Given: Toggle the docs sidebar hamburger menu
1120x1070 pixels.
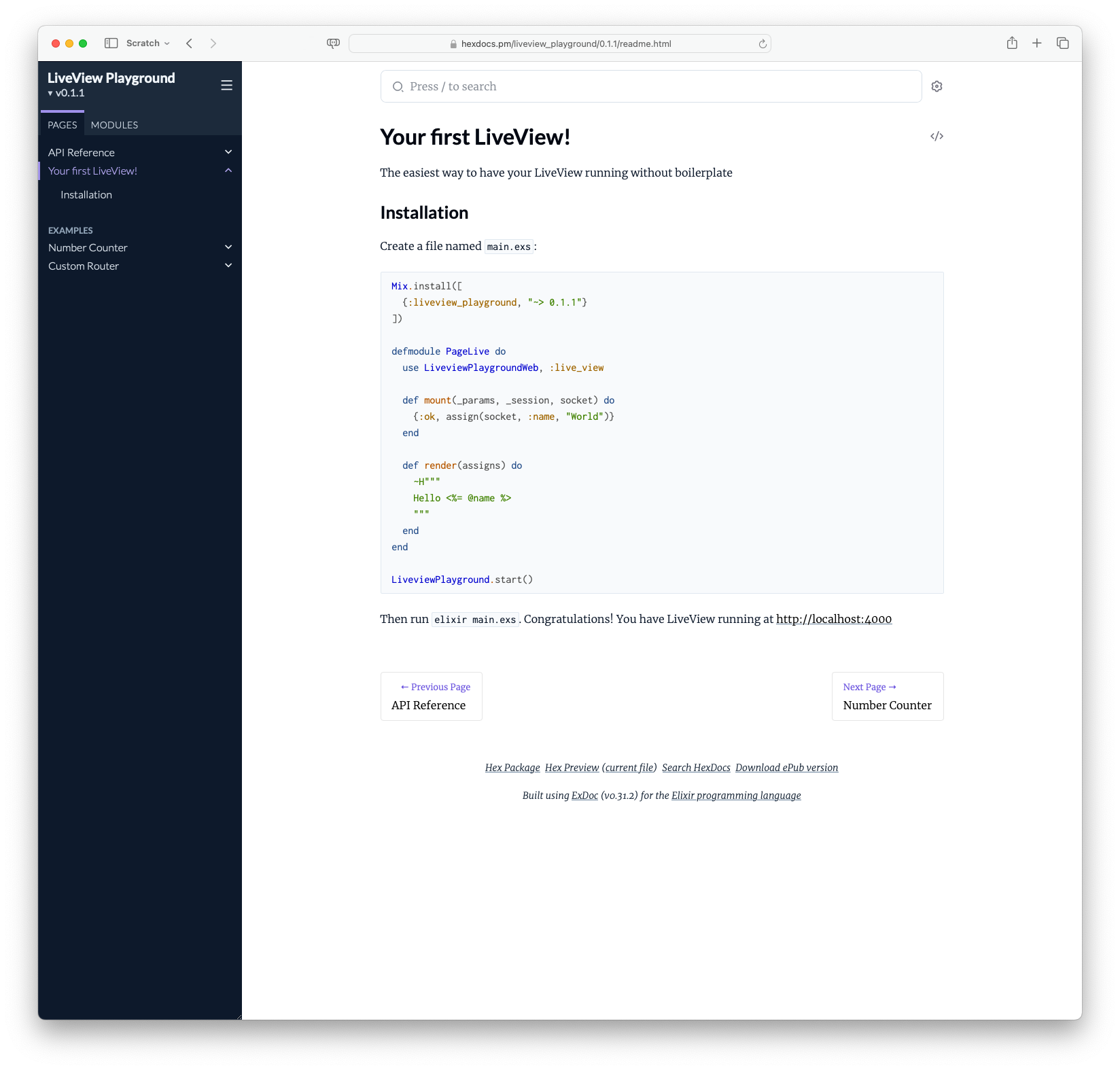Looking at the screenshot, I should (227, 85).
